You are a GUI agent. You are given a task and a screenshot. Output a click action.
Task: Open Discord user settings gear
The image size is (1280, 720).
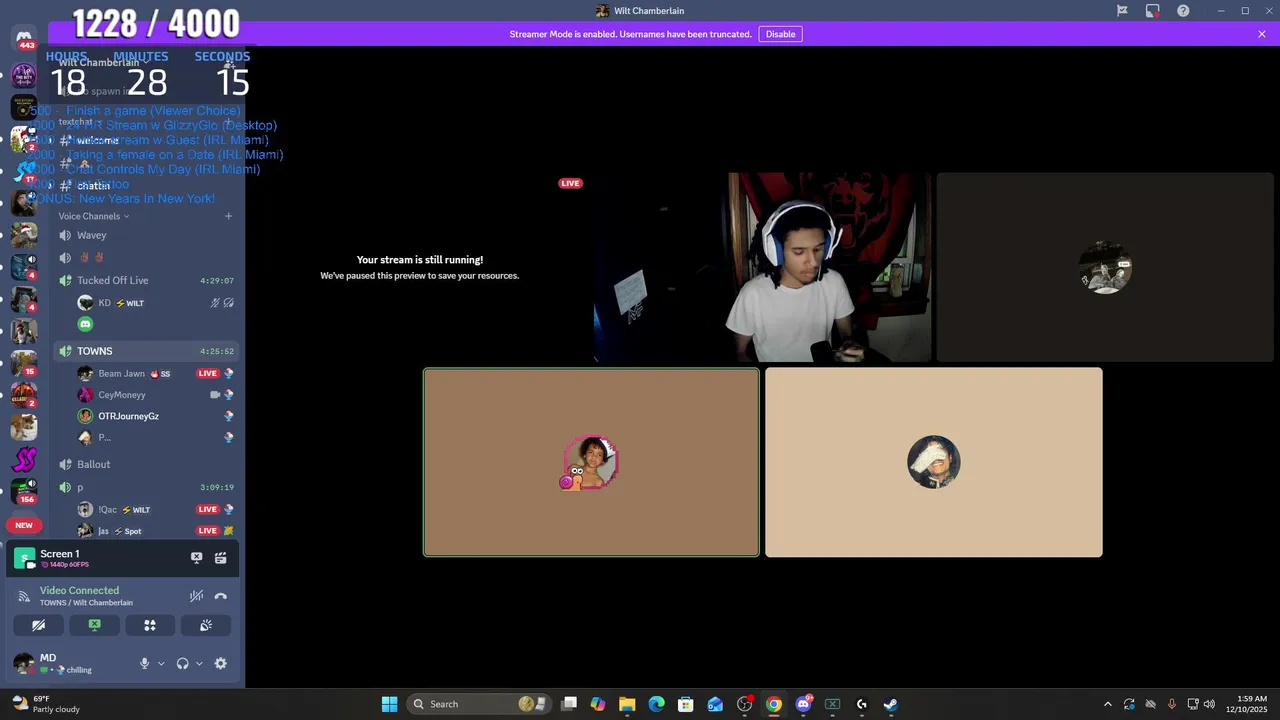point(221,663)
